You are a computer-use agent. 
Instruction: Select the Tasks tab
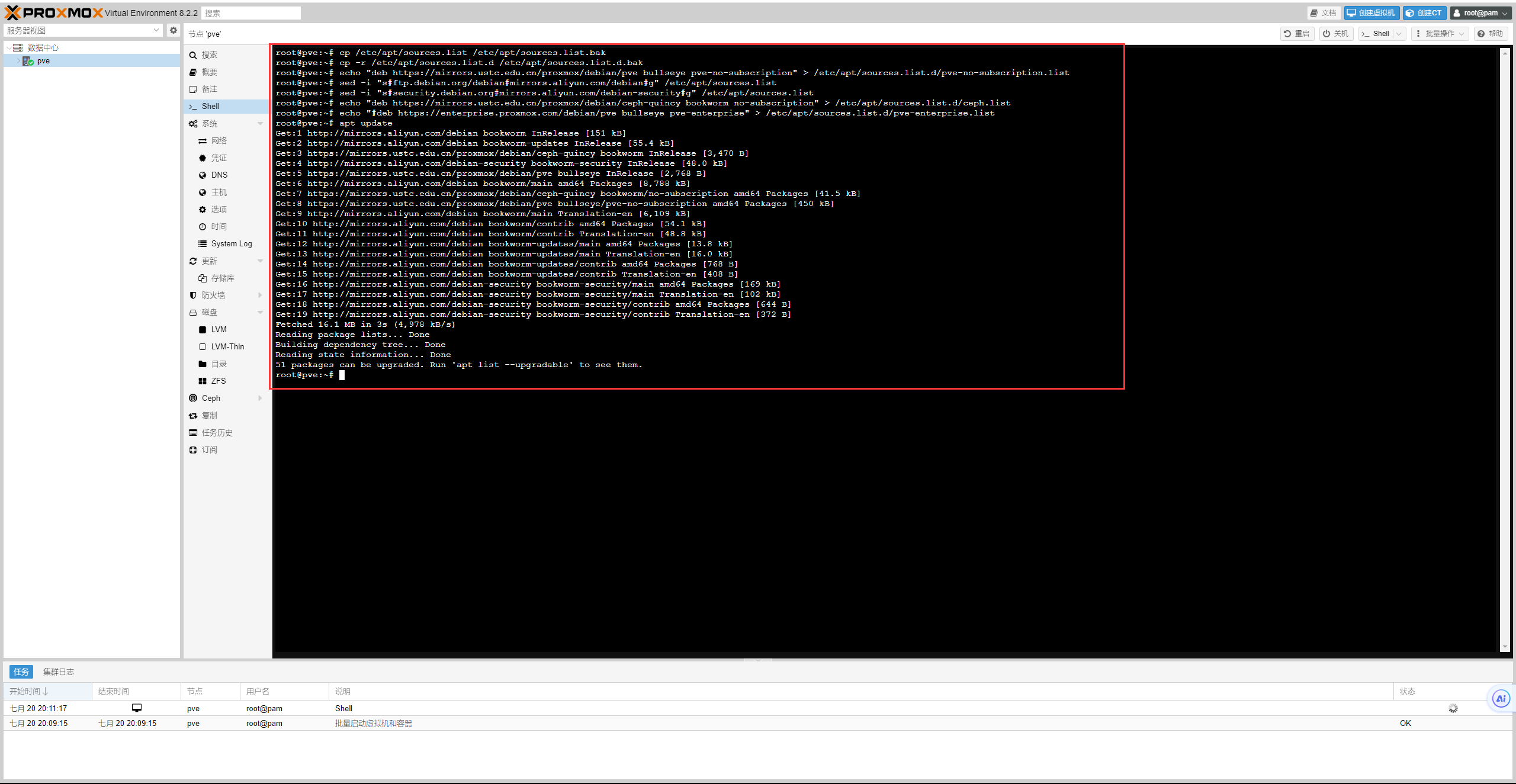(21, 671)
